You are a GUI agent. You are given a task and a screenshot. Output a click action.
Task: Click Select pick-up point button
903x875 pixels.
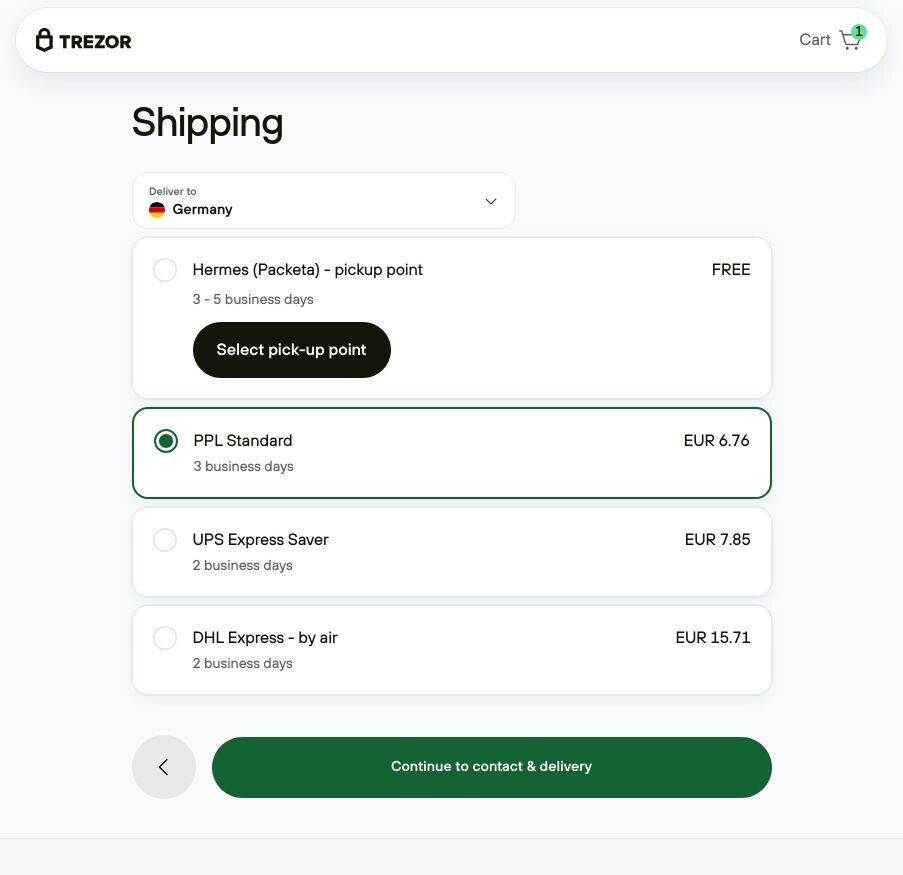tap(291, 350)
